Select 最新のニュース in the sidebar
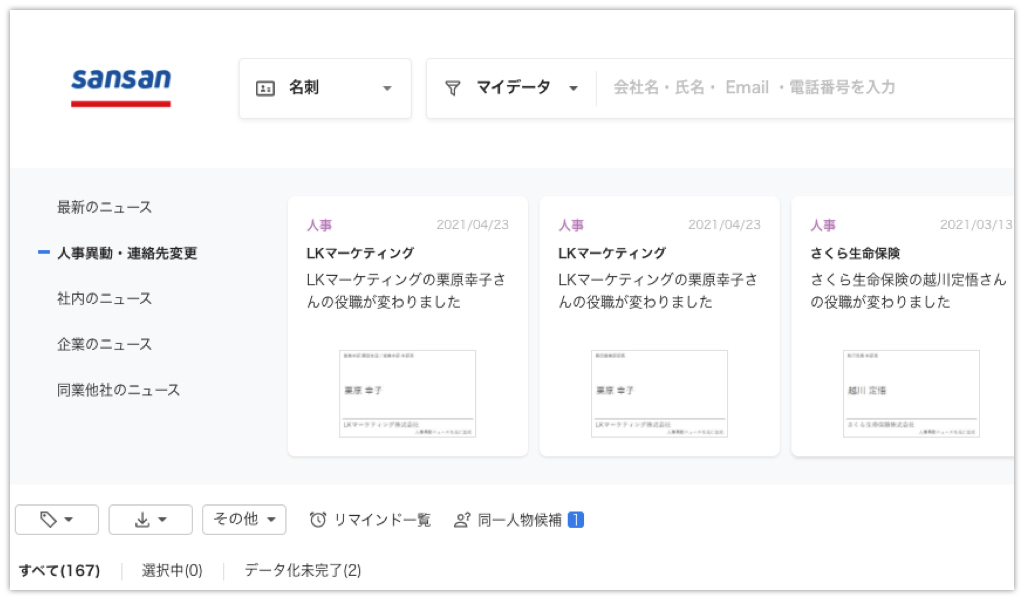This screenshot has width=1024, height=600. 104,207
